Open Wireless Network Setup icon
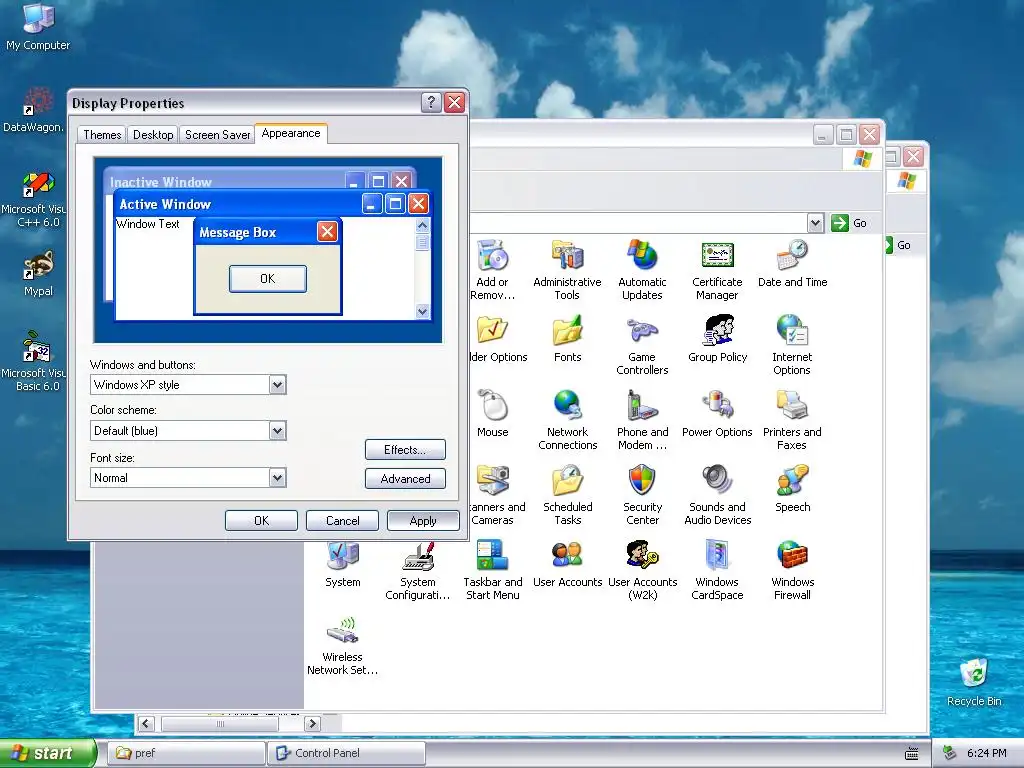The width and height of the screenshot is (1024, 768). 342,630
